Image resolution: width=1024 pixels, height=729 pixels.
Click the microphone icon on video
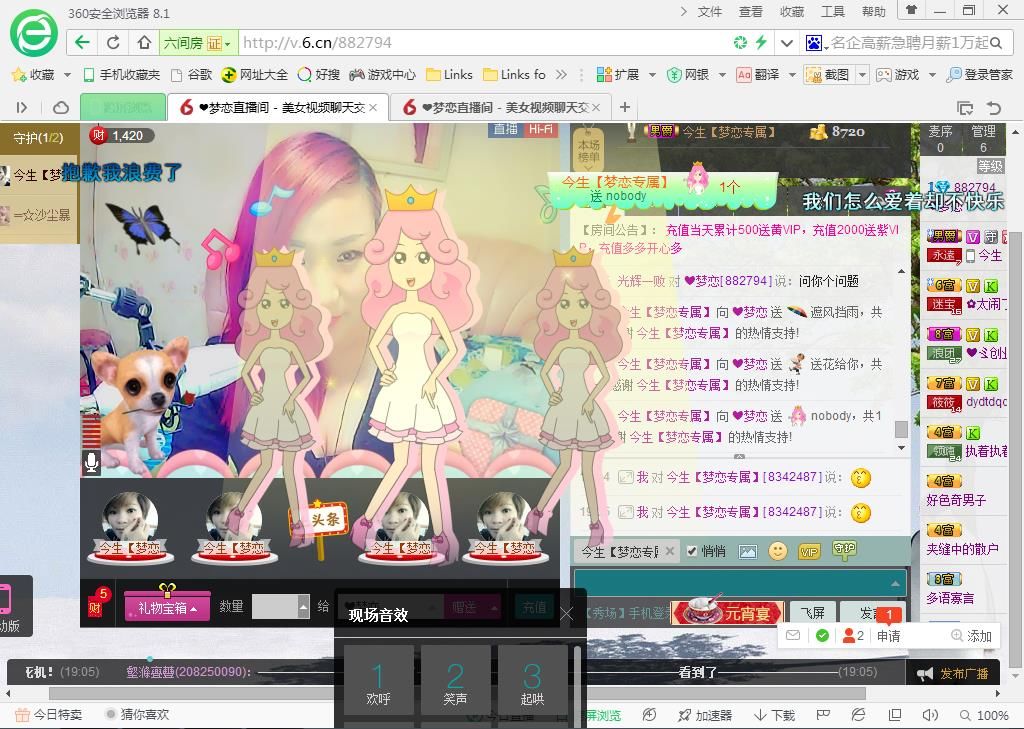(91, 462)
